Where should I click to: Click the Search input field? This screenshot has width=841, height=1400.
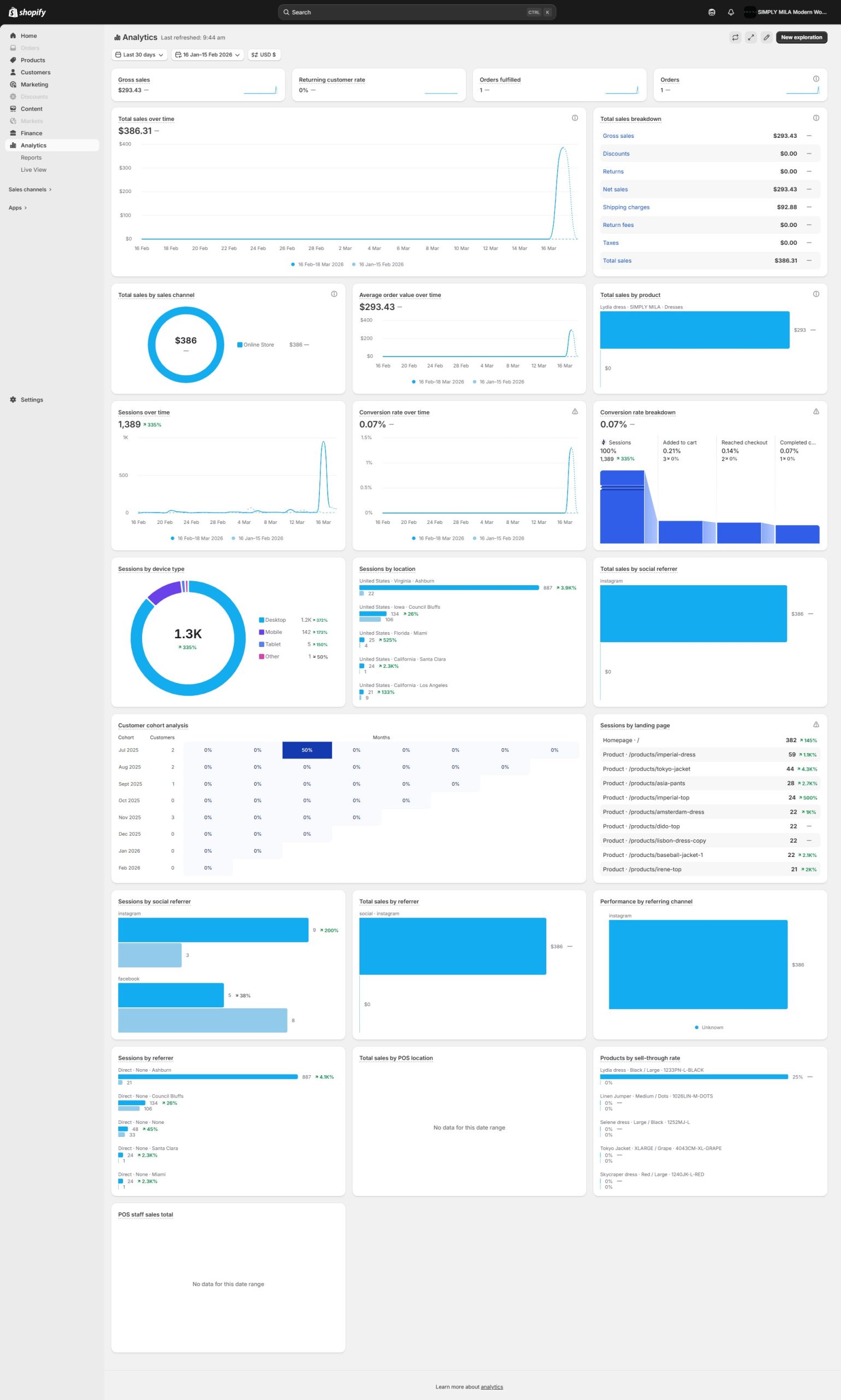408,13
